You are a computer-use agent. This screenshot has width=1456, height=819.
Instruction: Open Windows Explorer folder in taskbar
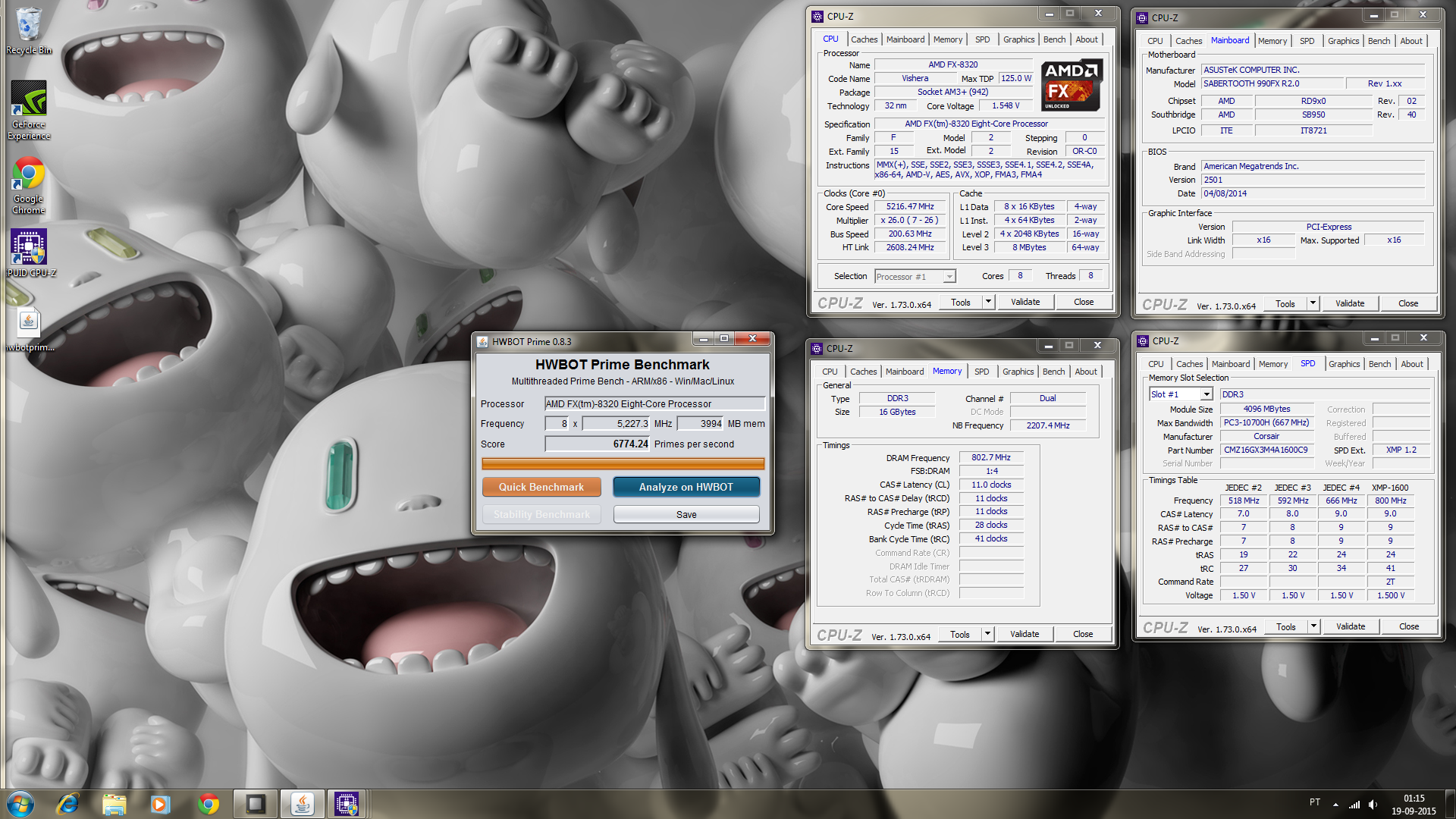pyautogui.click(x=114, y=804)
